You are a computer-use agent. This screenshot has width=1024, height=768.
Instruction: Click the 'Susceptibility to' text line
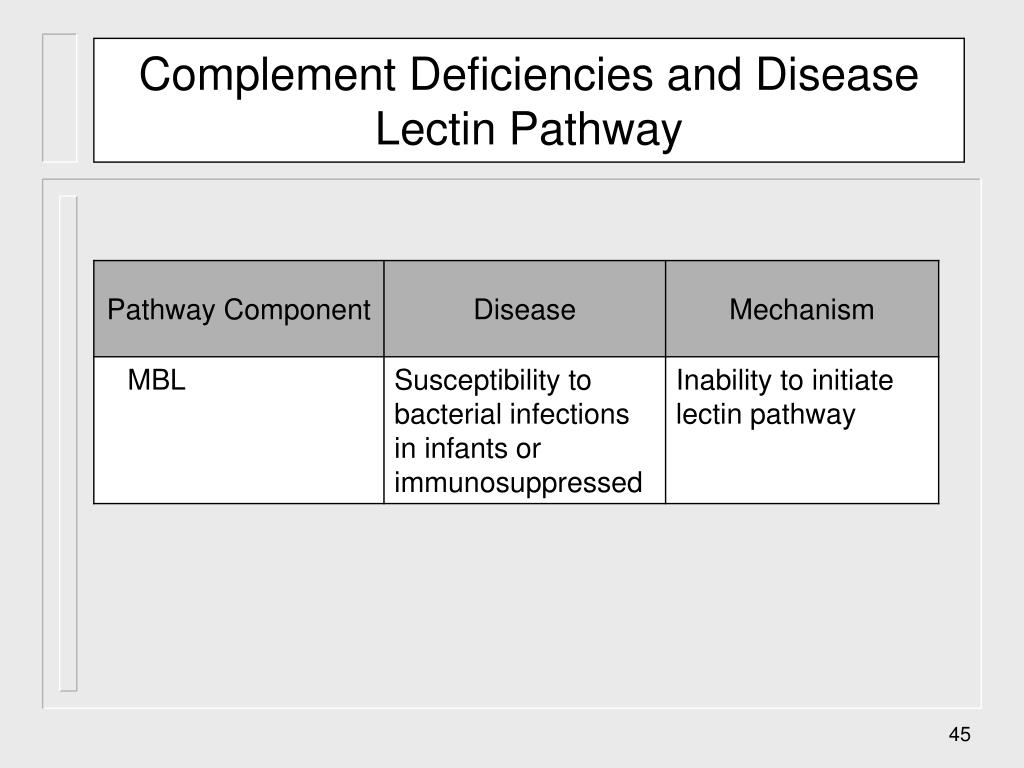[492, 381]
